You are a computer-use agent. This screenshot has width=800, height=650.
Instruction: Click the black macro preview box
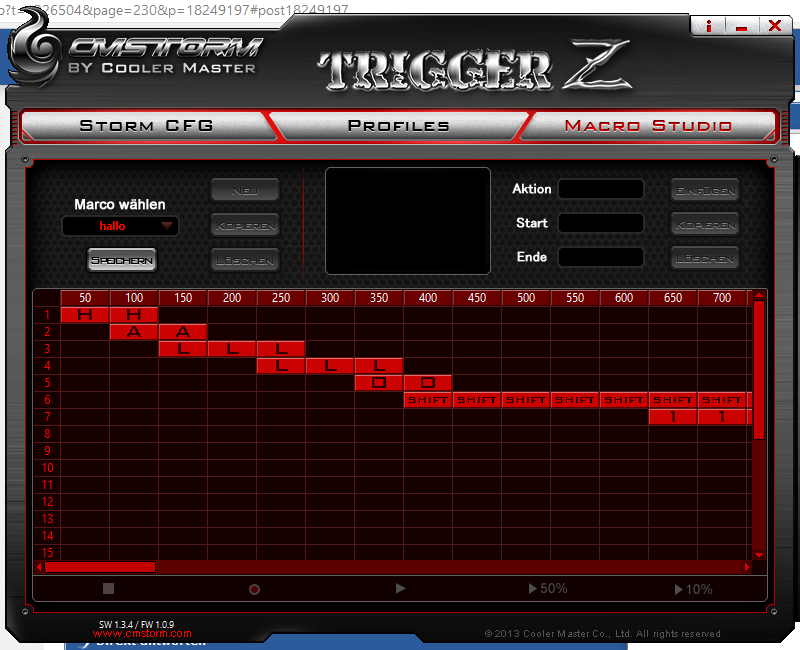(x=408, y=221)
